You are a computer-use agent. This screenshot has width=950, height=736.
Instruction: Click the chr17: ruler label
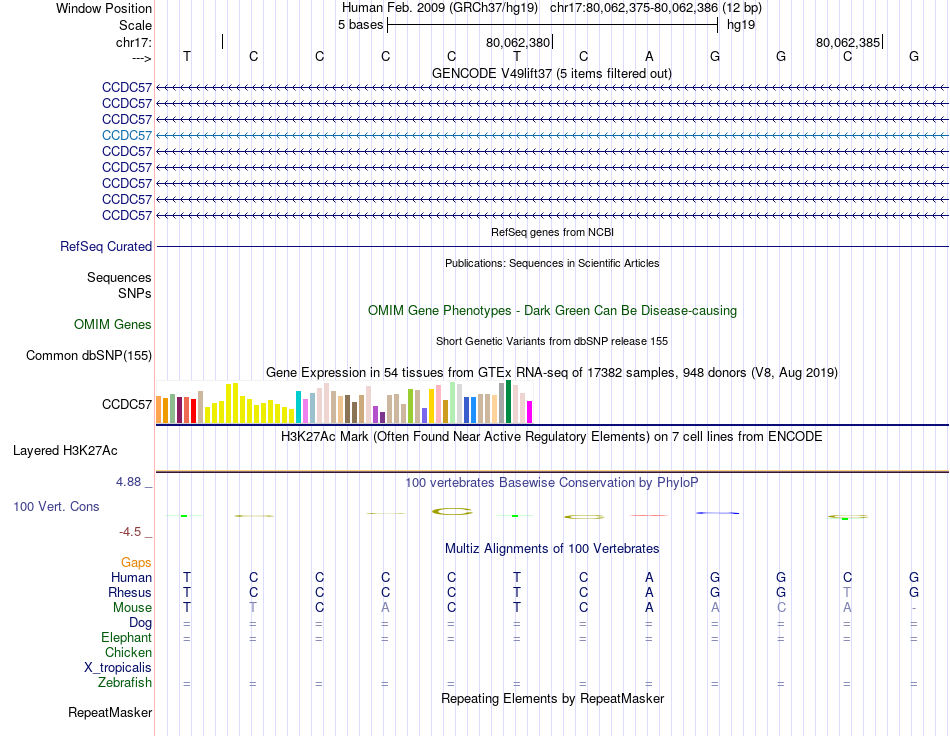(x=134, y=42)
